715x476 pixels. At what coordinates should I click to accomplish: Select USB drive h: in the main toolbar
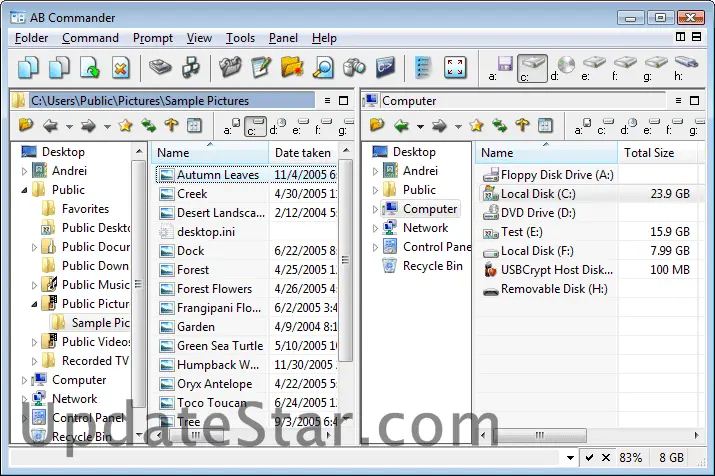point(686,68)
